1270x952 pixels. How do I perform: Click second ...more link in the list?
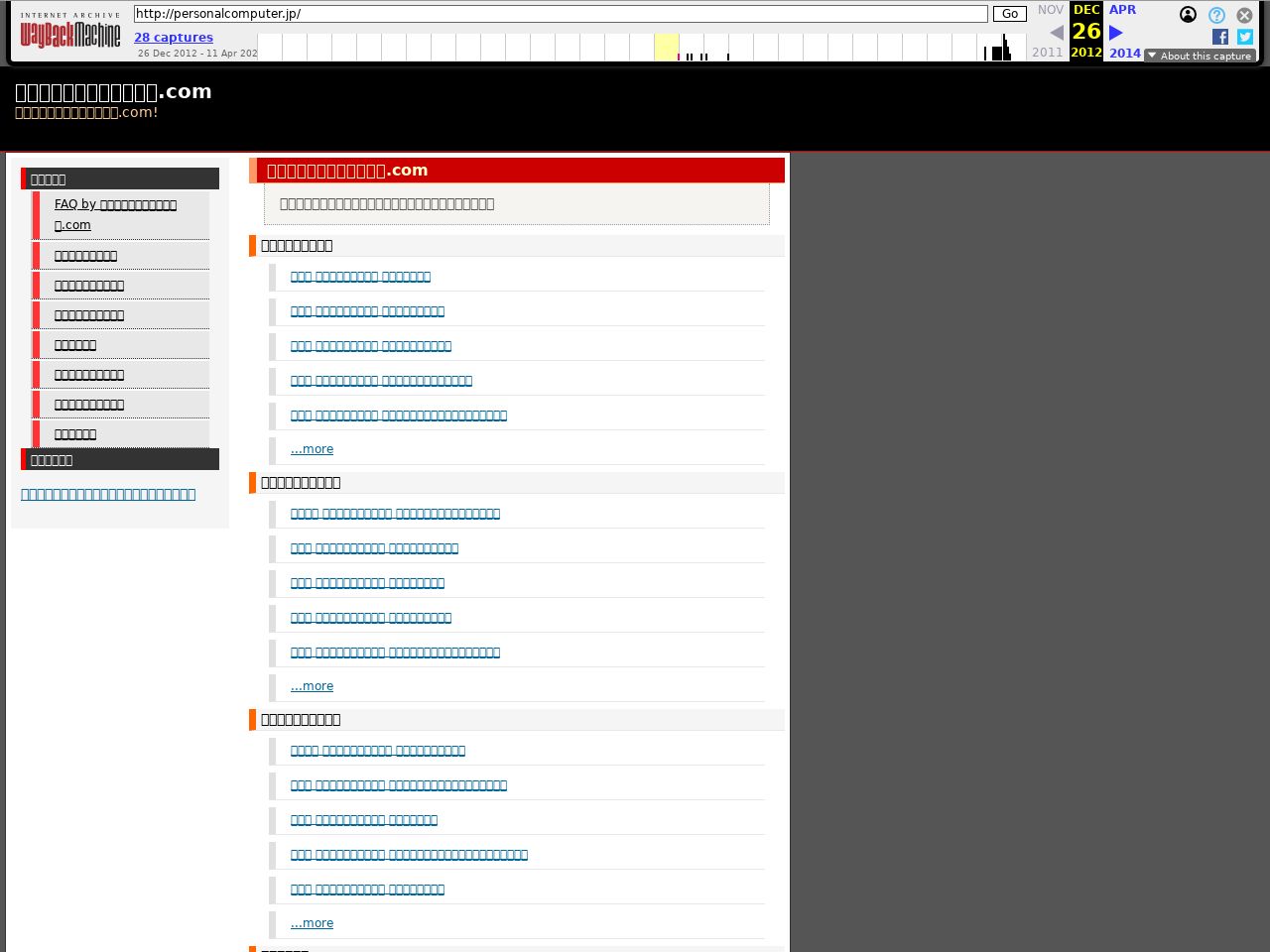coord(312,686)
